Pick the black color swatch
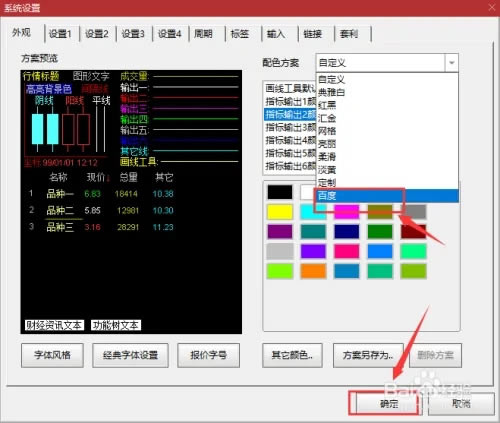 point(280,192)
